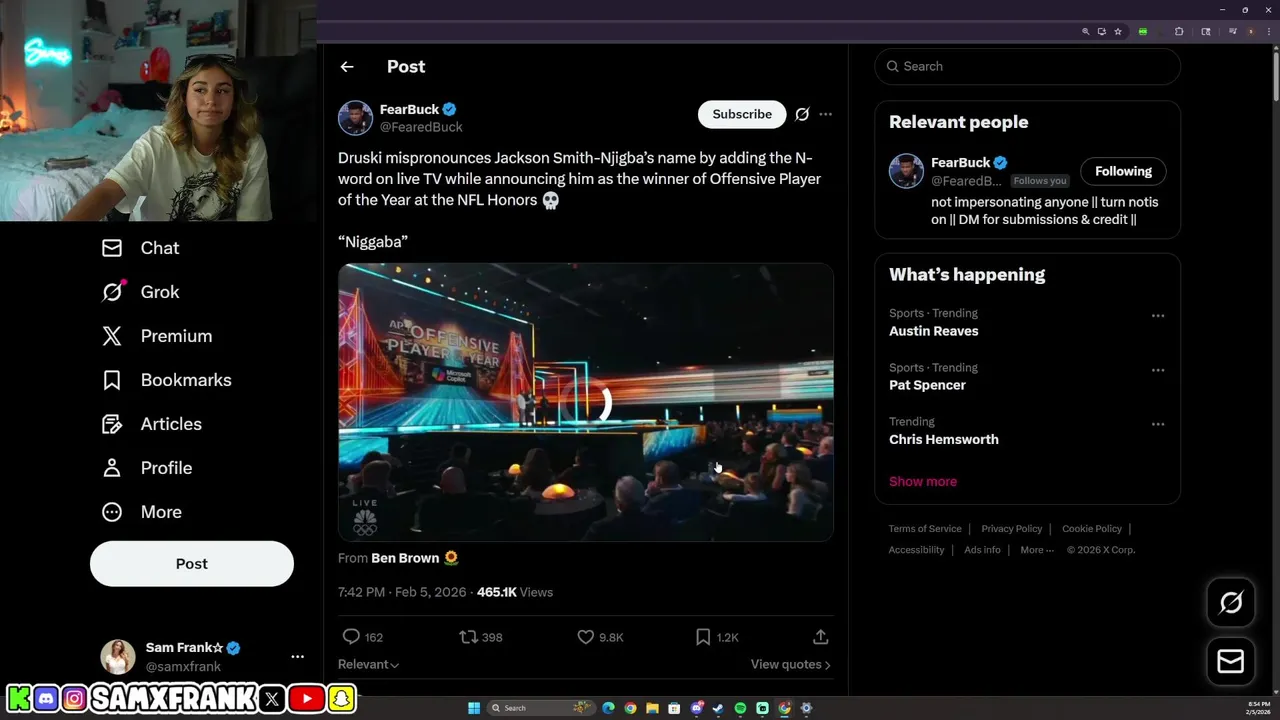Image resolution: width=1280 pixels, height=720 pixels.
Task: Open Chrome three-dot menu
Action: (x=1269, y=32)
